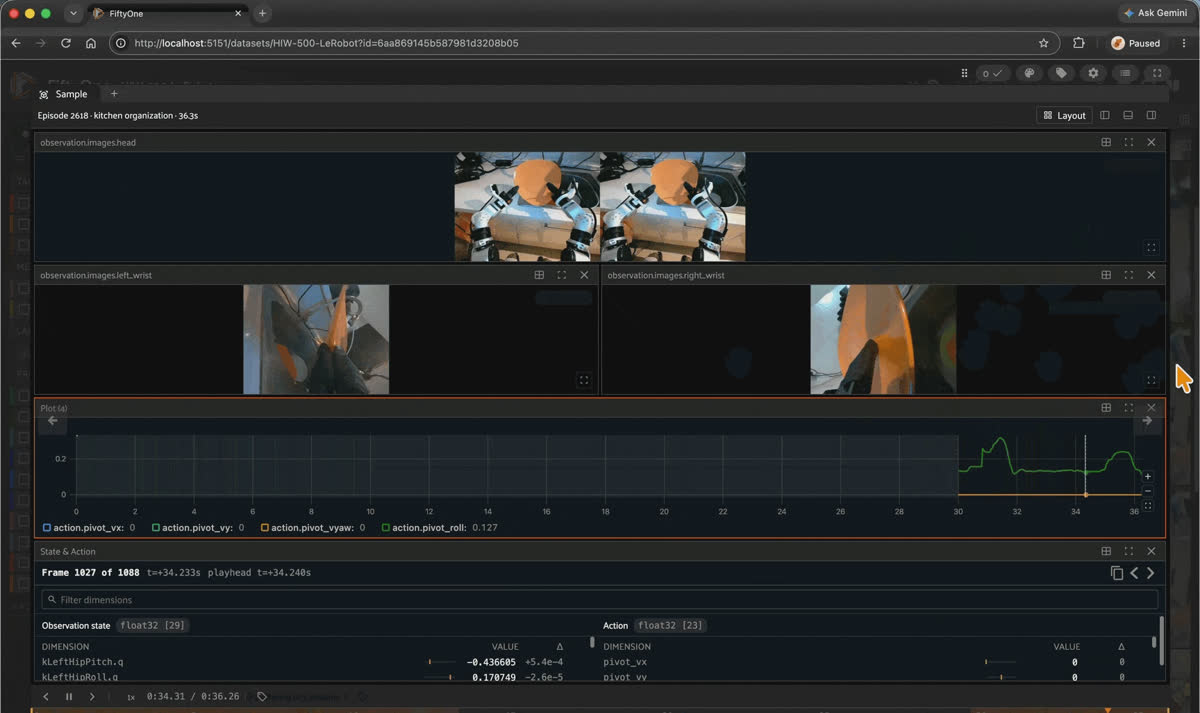Image resolution: width=1200 pixels, height=713 pixels.
Task: Add a new panel tab with plus
Action: click(x=114, y=94)
